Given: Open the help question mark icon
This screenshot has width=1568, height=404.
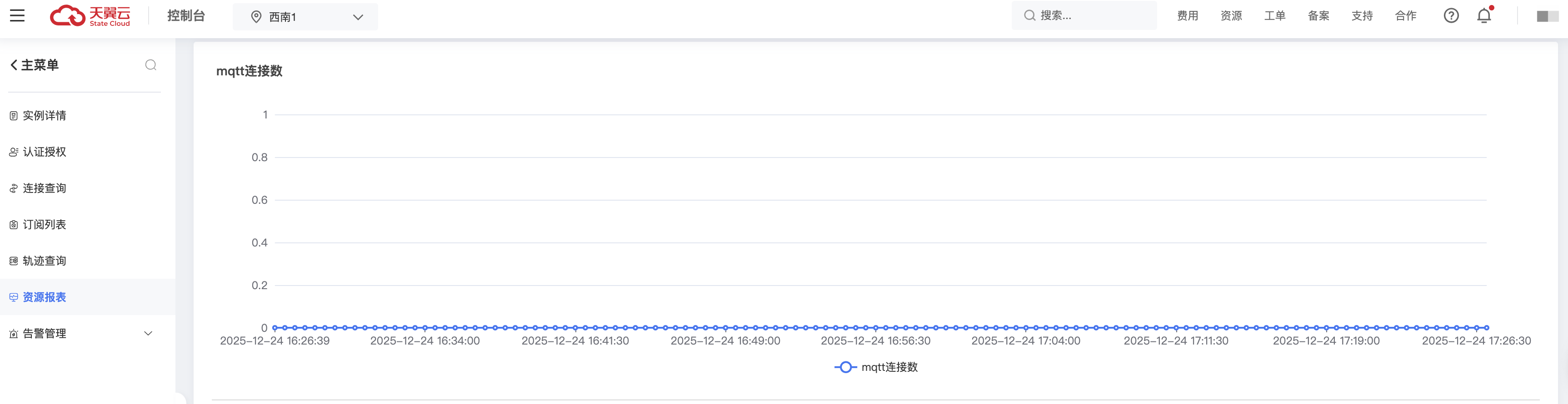Looking at the screenshot, I should (x=1451, y=16).
